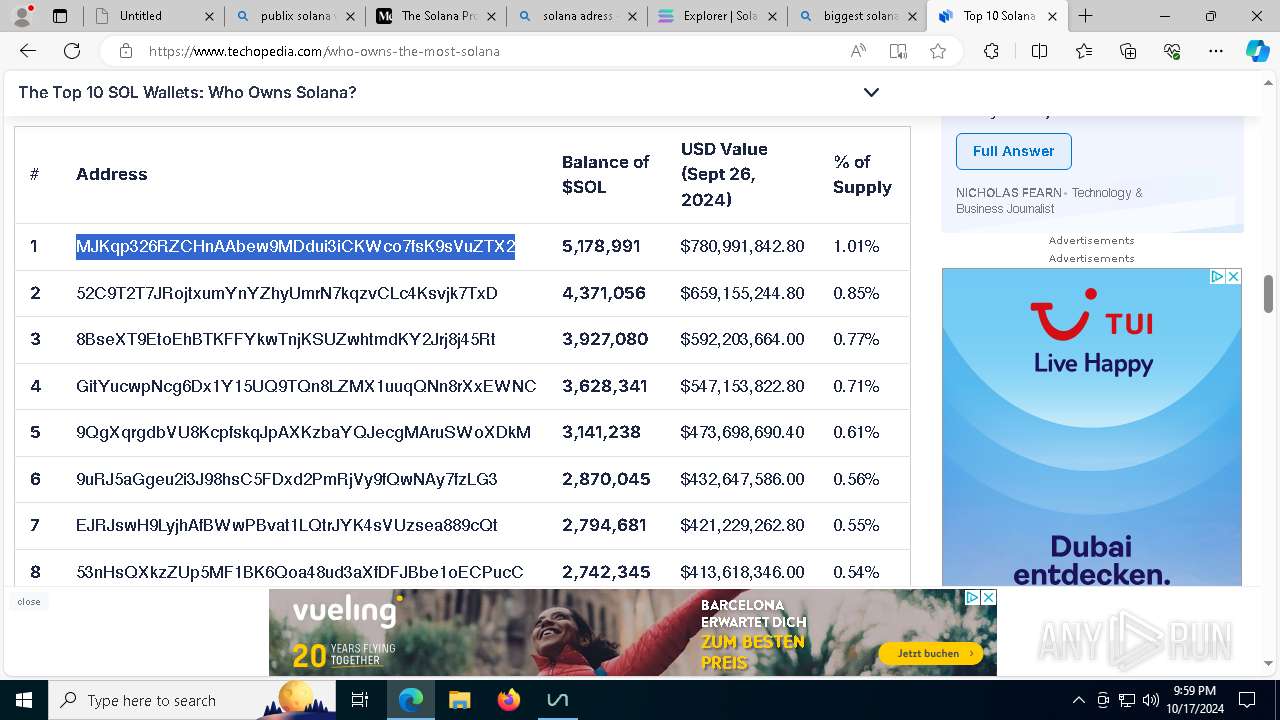Expand the Top 10 SOL Wallets contents
Image resolution: width=1280 pixels, height=720 pixels.
(871, 92)
